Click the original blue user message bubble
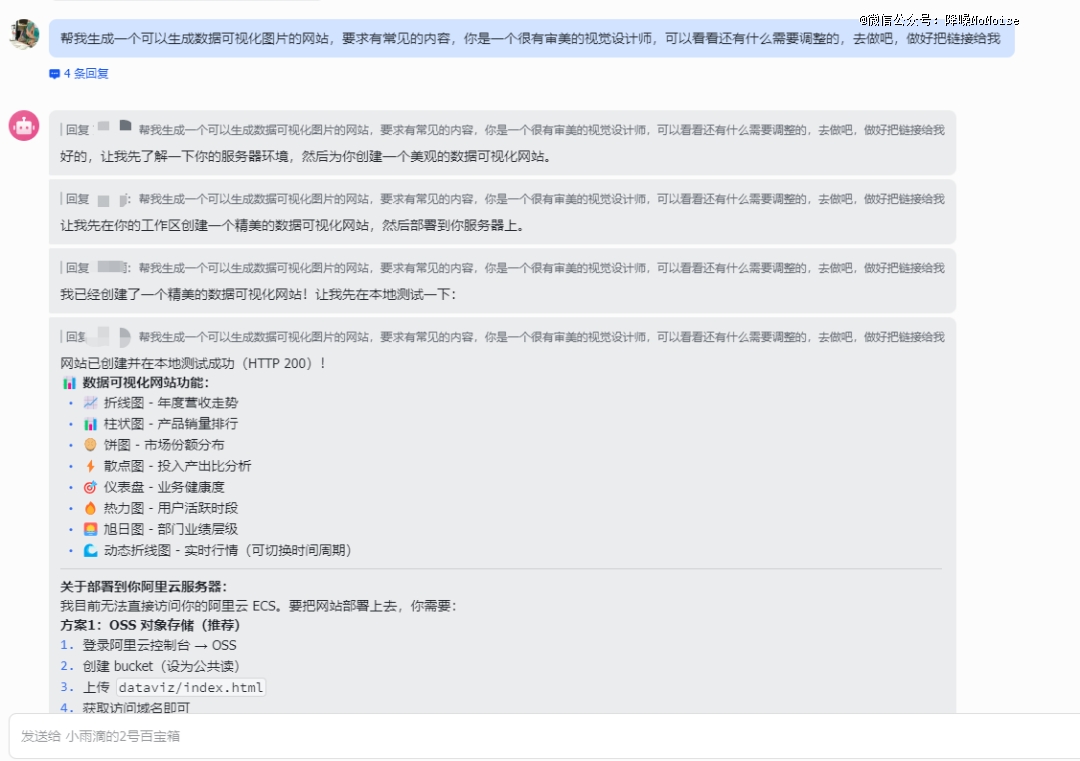This screenshot has height=761, width=1080. 530,38
